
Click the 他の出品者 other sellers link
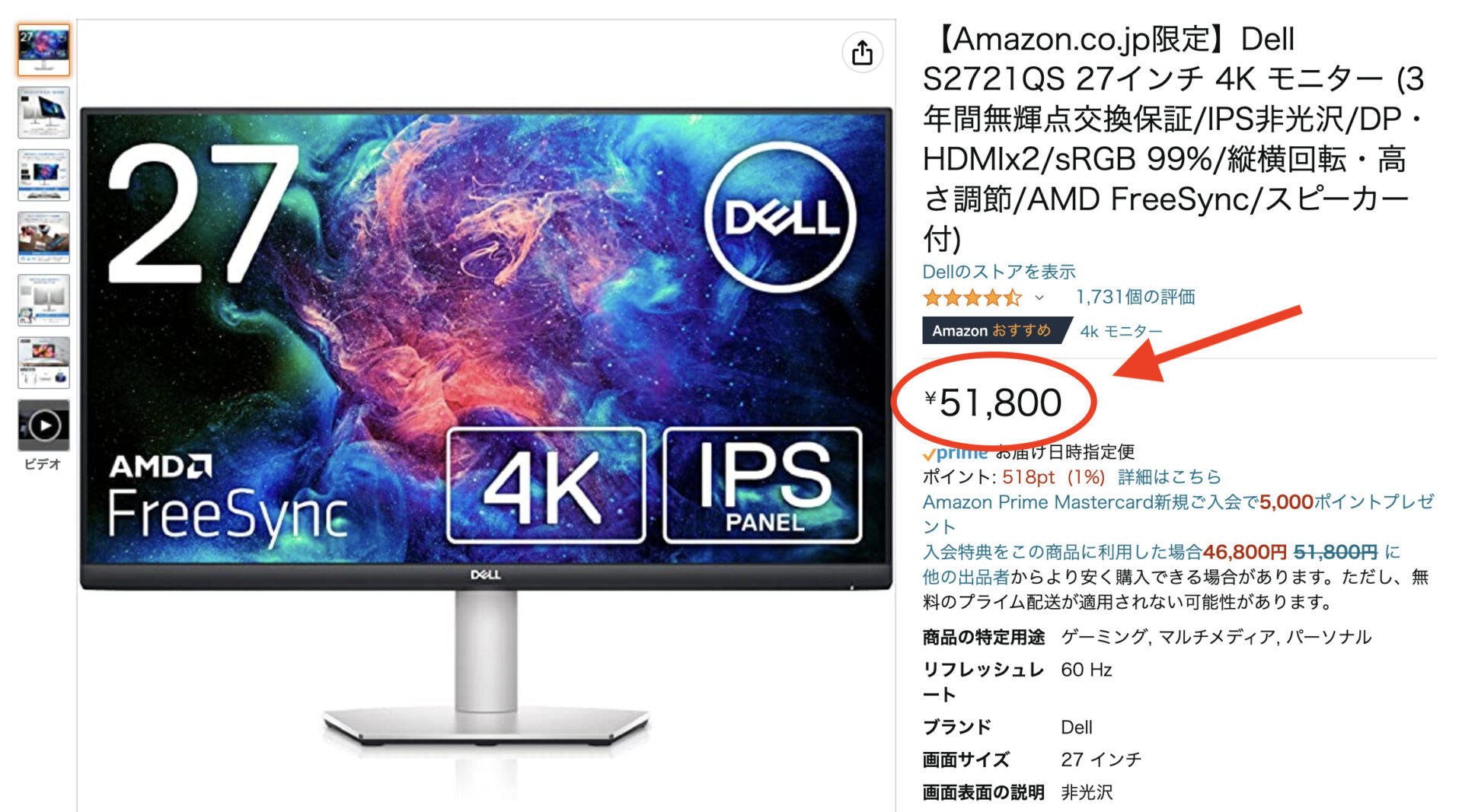coord(966,577)
